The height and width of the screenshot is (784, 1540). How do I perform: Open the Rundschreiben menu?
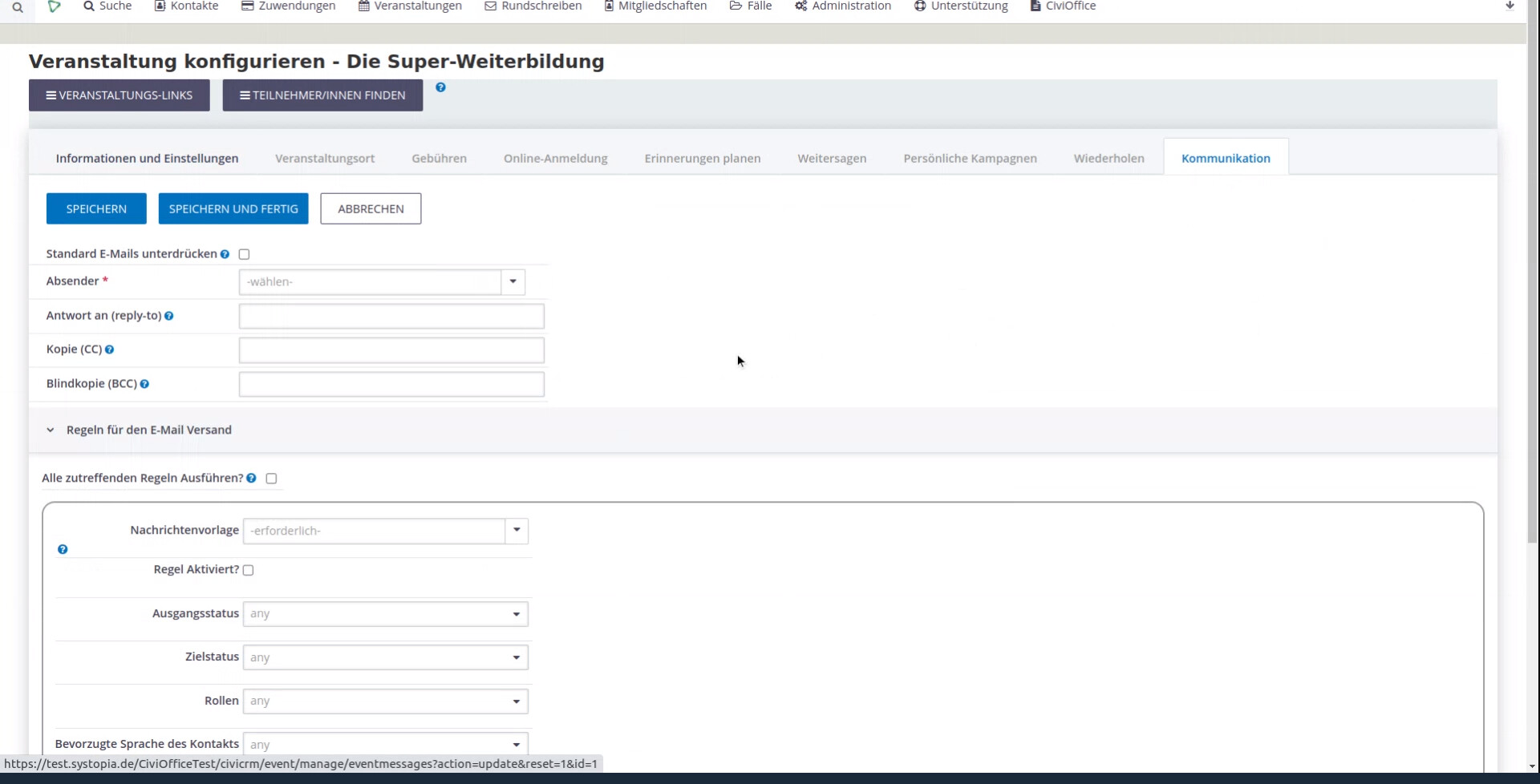coord(533,6)
